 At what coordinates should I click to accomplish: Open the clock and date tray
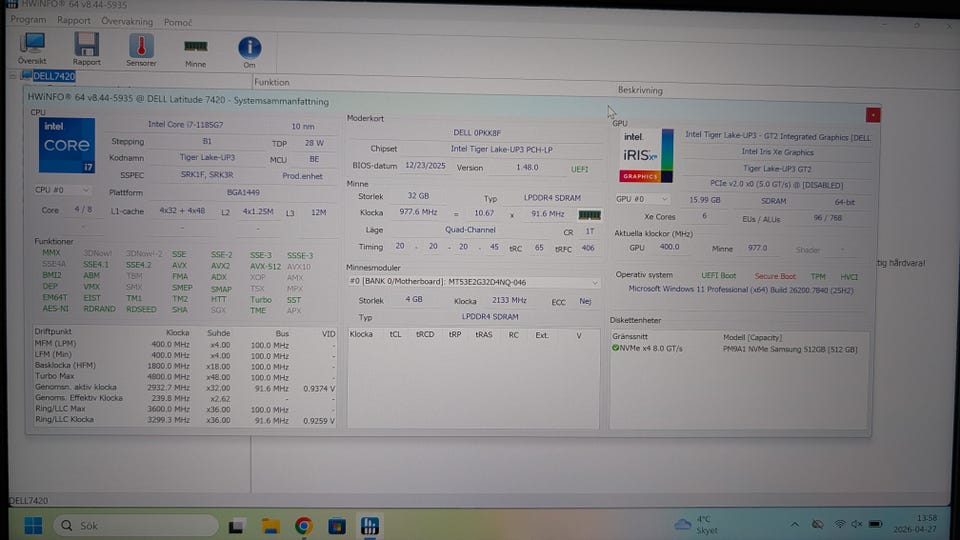click(x=915, y=523)
